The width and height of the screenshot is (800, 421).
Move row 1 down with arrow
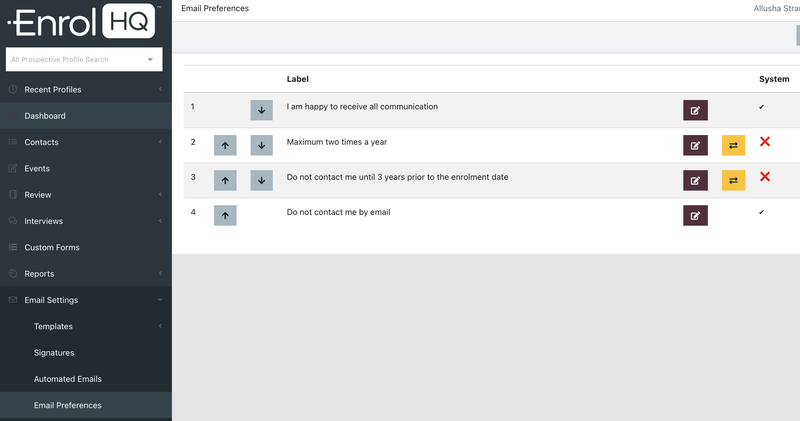(261, 110)
